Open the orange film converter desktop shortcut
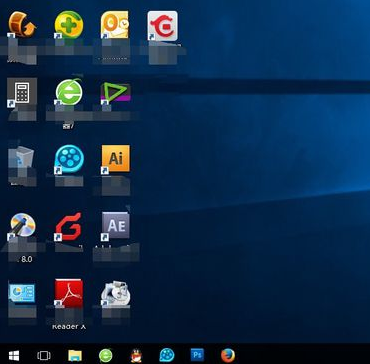 pos(22,24)
